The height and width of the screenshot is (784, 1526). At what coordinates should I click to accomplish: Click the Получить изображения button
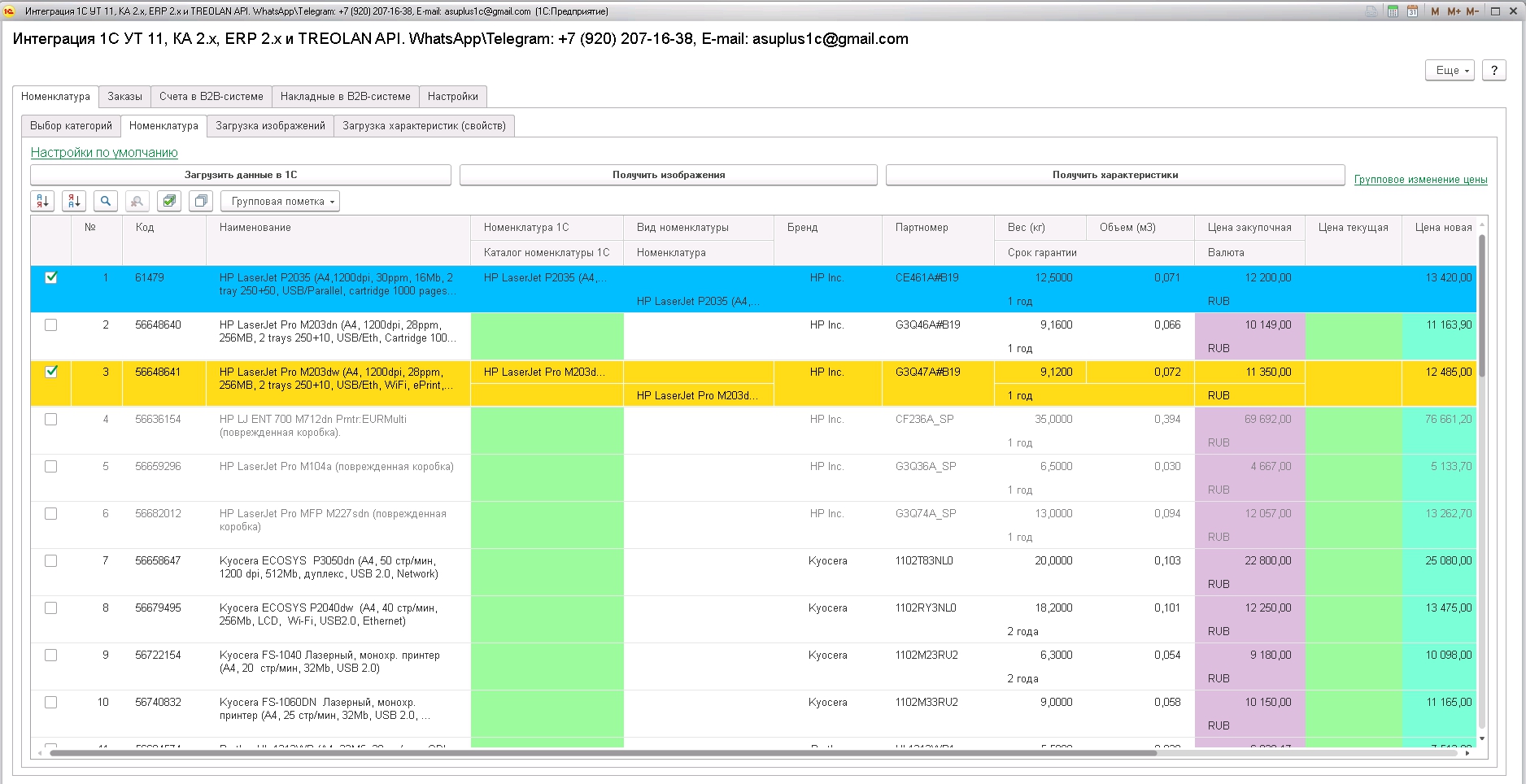[669, 175]
